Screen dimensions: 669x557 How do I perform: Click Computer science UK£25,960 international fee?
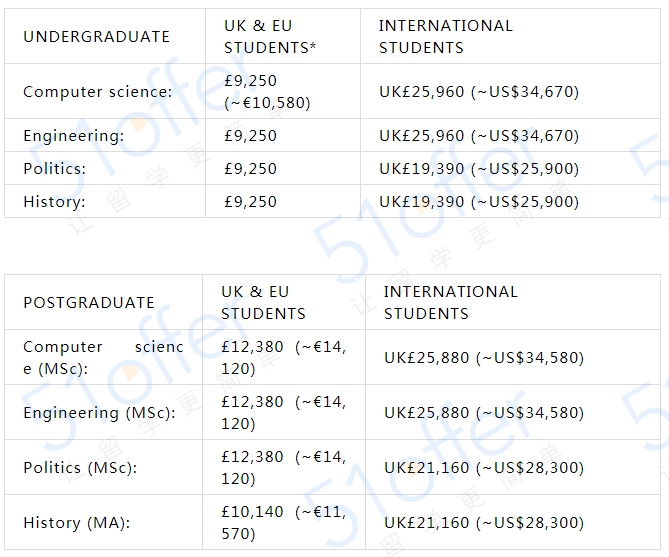coord(479,92)
